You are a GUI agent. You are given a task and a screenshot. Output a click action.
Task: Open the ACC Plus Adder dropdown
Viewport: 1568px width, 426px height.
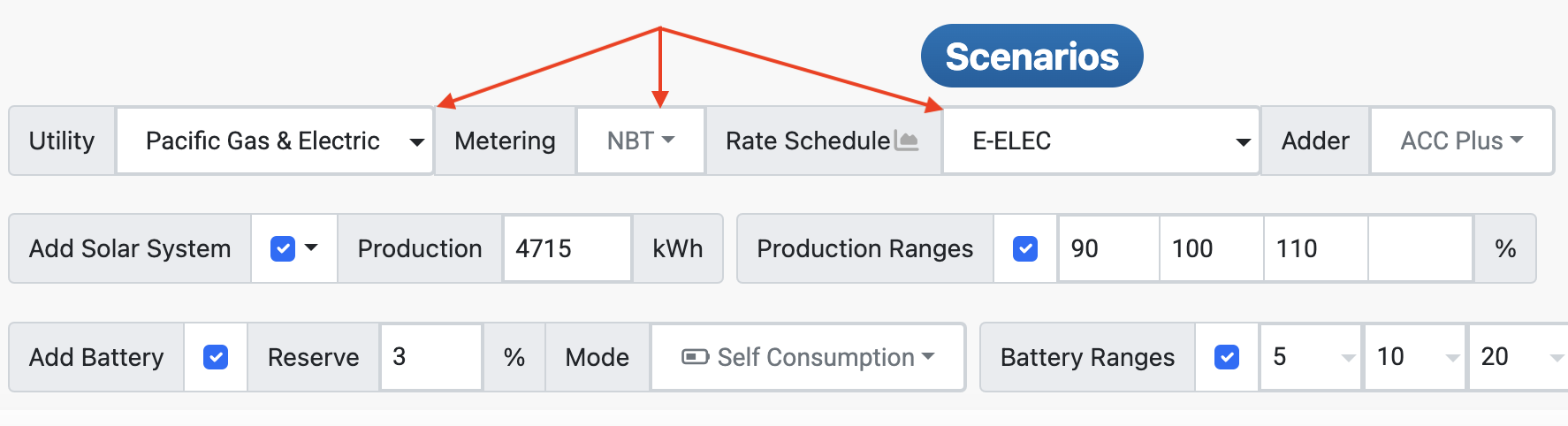click(1462, 141)
